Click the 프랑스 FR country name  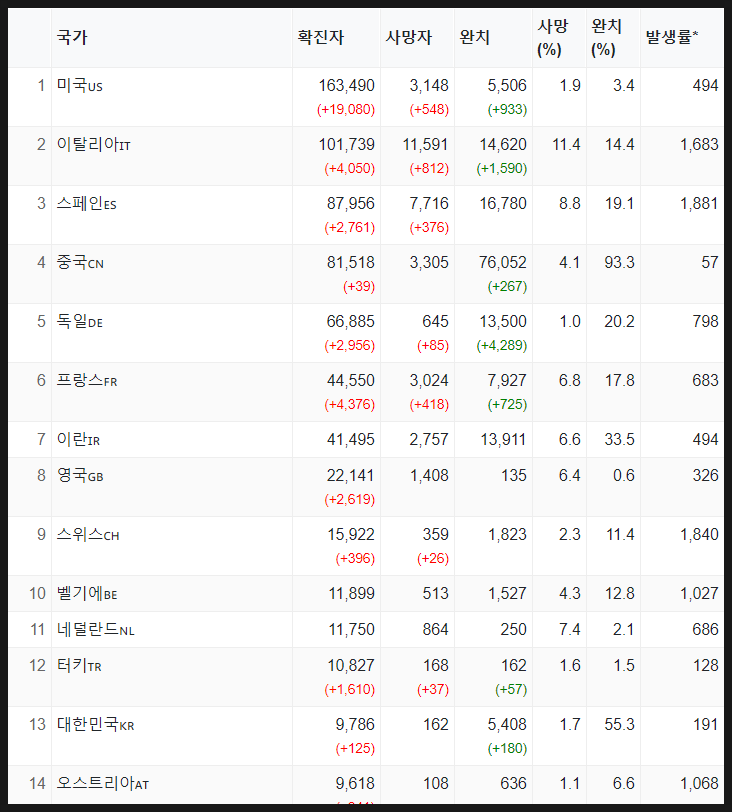[87, 380]
